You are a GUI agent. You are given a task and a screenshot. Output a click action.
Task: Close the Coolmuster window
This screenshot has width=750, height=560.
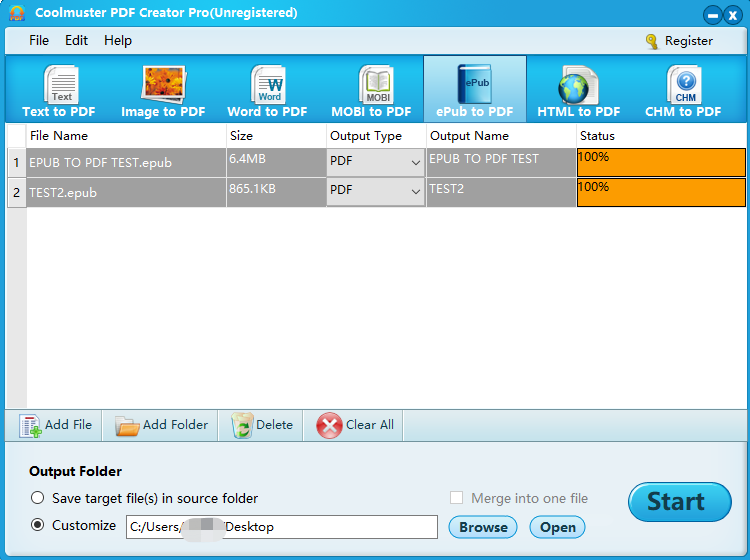733,15
